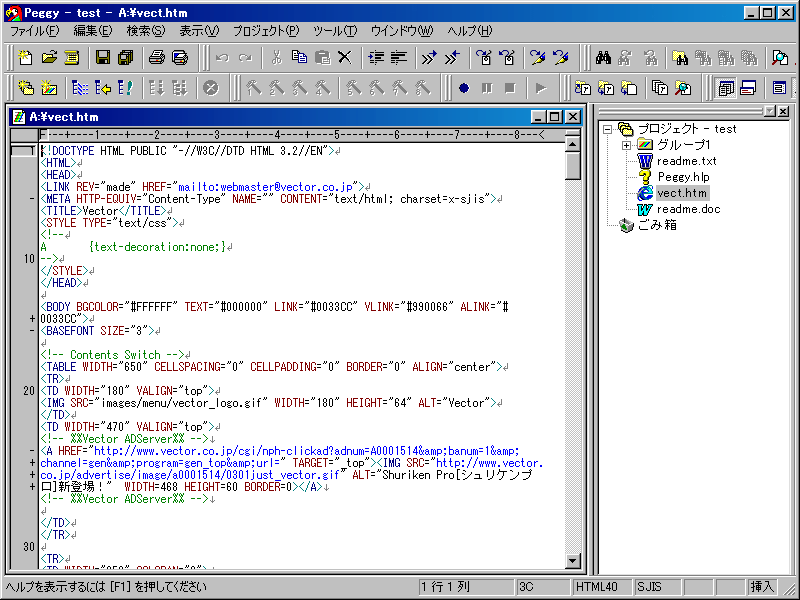Click the magnifier over document icon in the top toolbar
Screen dimensions: 800x600
click(x=780, y=58)
